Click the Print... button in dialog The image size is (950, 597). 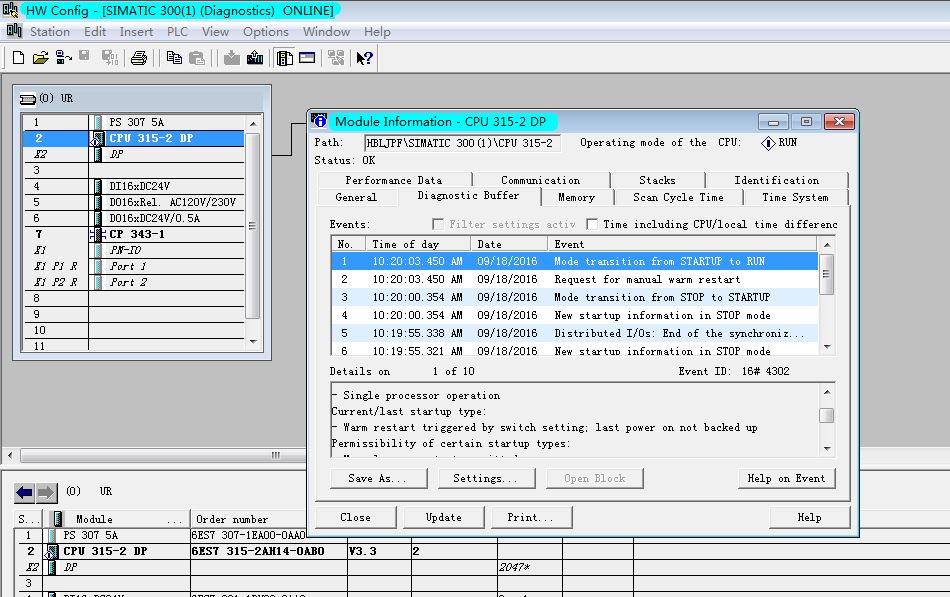[531, 517]
